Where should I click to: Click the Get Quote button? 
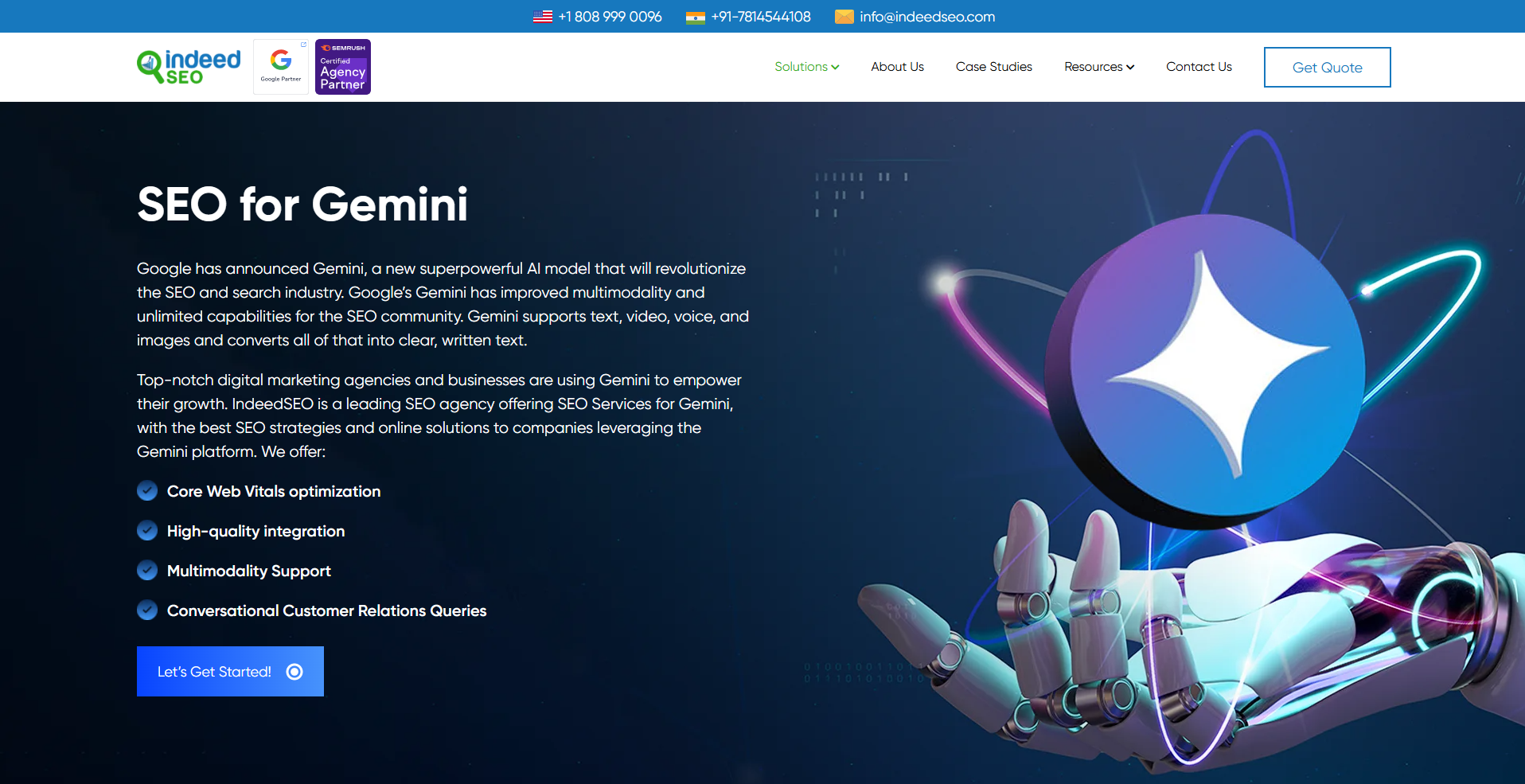(x=1327, y=68)
